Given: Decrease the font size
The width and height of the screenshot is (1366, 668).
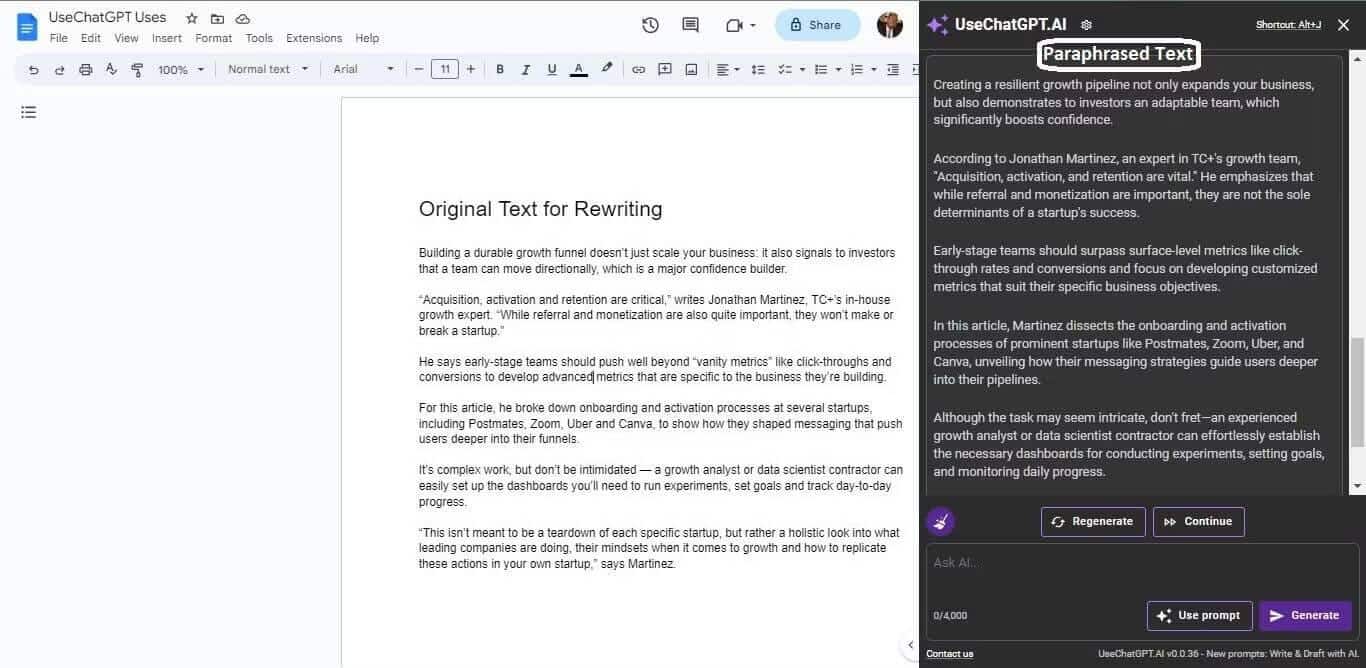Looking at the screenshot, I should 418,69.
